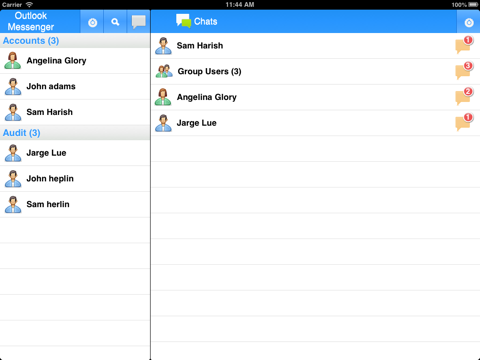
Task: Open the Jarge Lue chat name
Action: (x=197, y=123)
